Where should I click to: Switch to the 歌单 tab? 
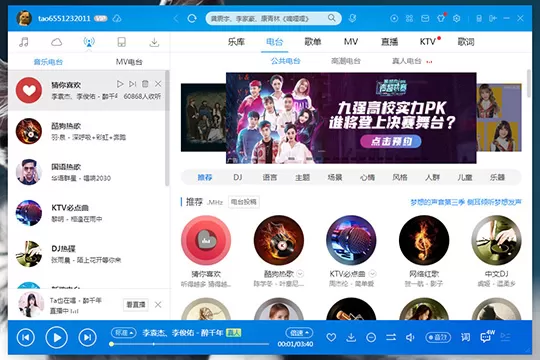[313, 42]
